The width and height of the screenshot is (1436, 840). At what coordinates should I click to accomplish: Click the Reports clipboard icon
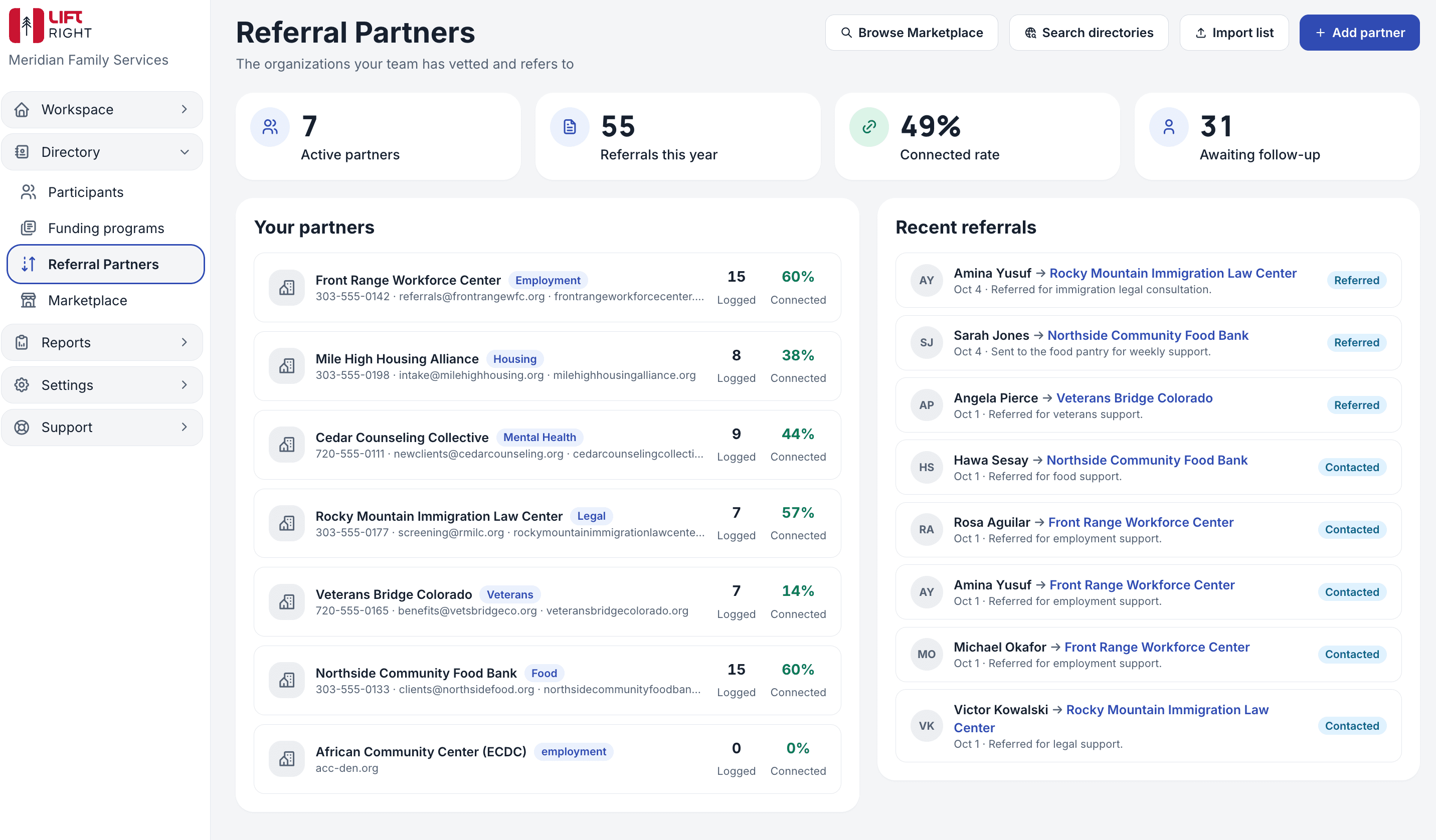click(x=22, y=342)
